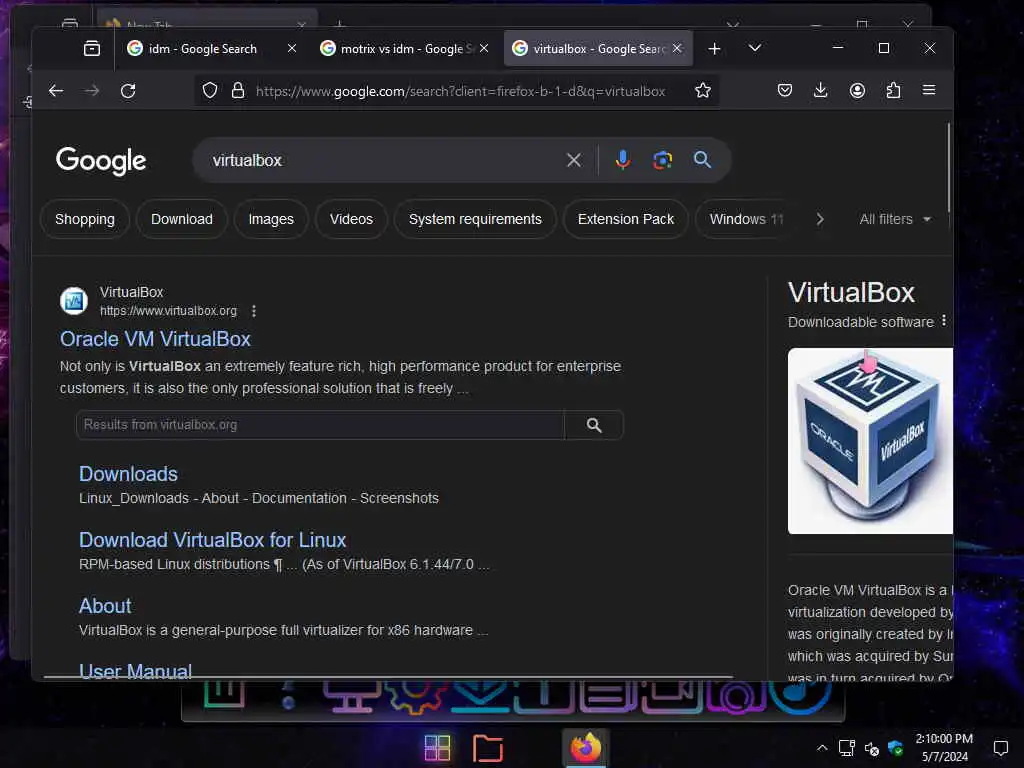The image size is (1024, 768).
Task: Click the https://www.virtualbox.org URL text
Action: (x=168, y=311)
